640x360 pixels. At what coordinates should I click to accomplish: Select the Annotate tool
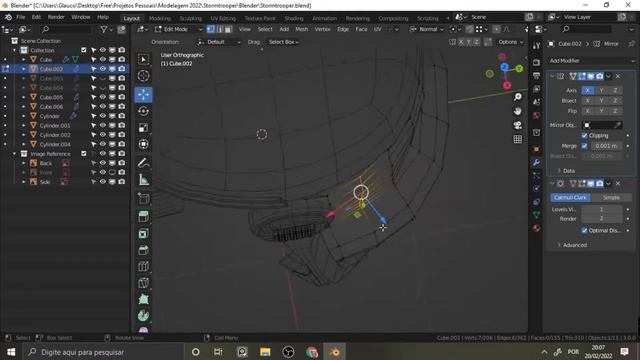pyautogui.click(x=143, y=163)
